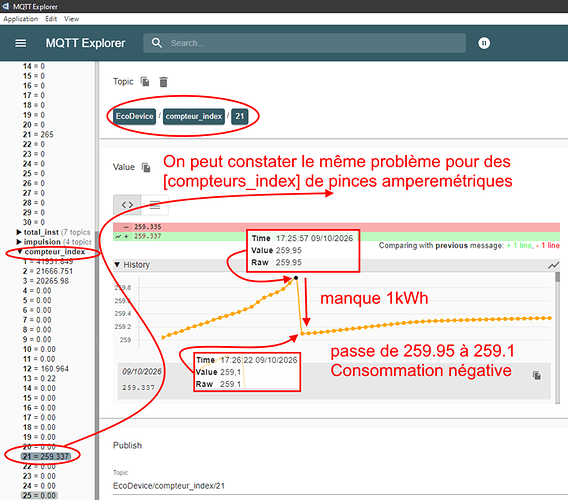
Task: Switch to formatted lines view toggle
Action: [x=155, y=205]
